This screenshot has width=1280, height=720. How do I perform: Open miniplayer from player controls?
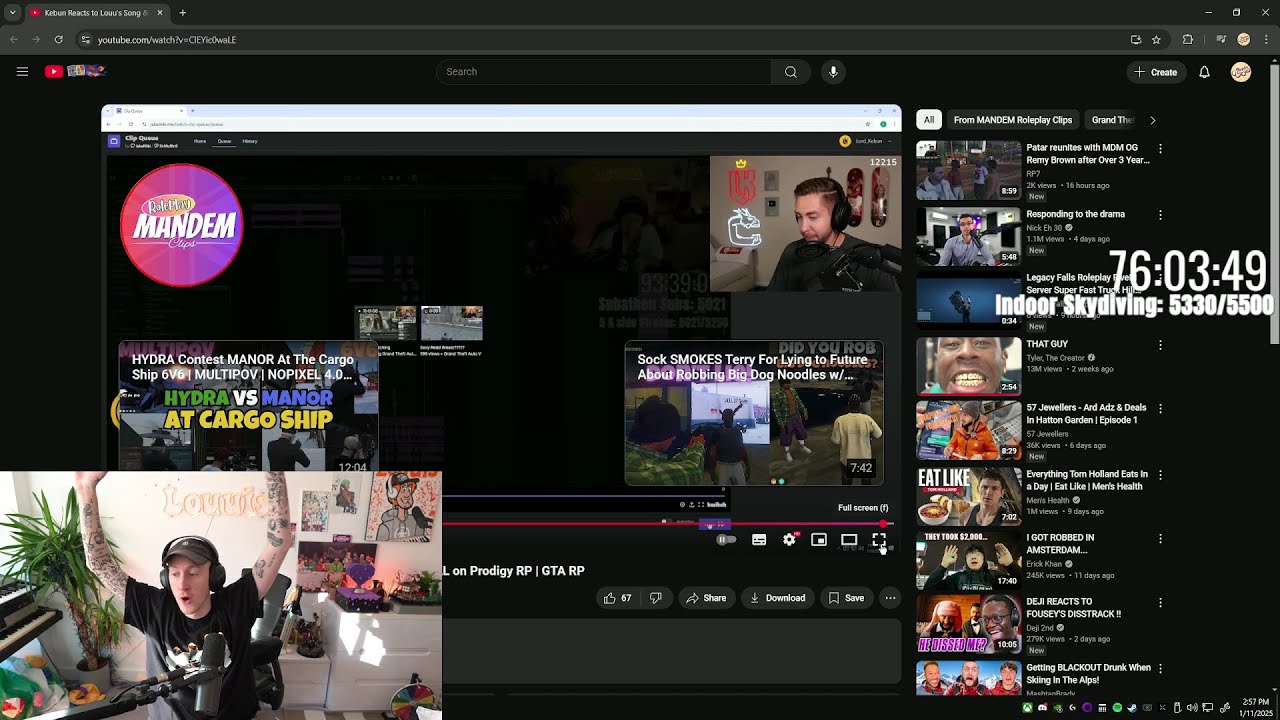pos(819,540)
